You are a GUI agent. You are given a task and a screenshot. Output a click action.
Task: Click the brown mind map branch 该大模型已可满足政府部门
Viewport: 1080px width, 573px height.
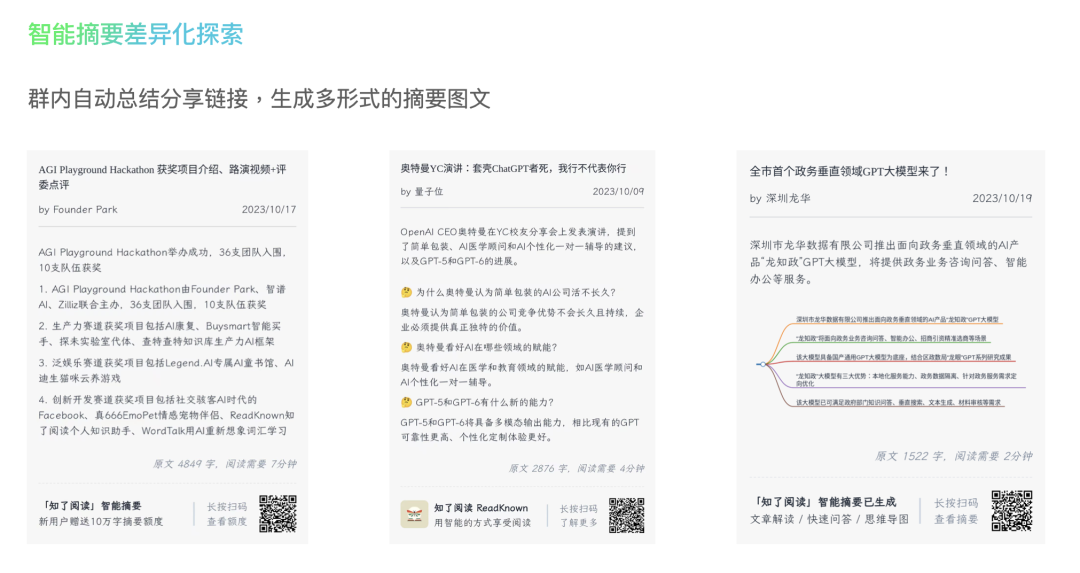pyautogui.click(x=899, y=402)
